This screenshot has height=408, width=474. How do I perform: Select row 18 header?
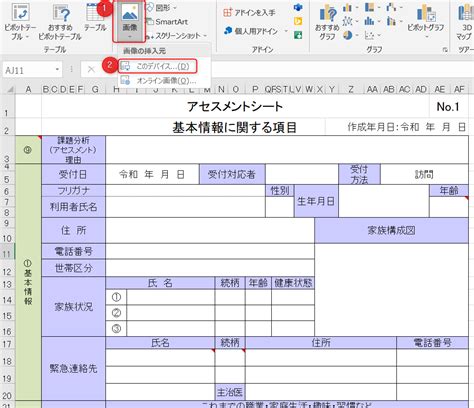click(7, 358)
